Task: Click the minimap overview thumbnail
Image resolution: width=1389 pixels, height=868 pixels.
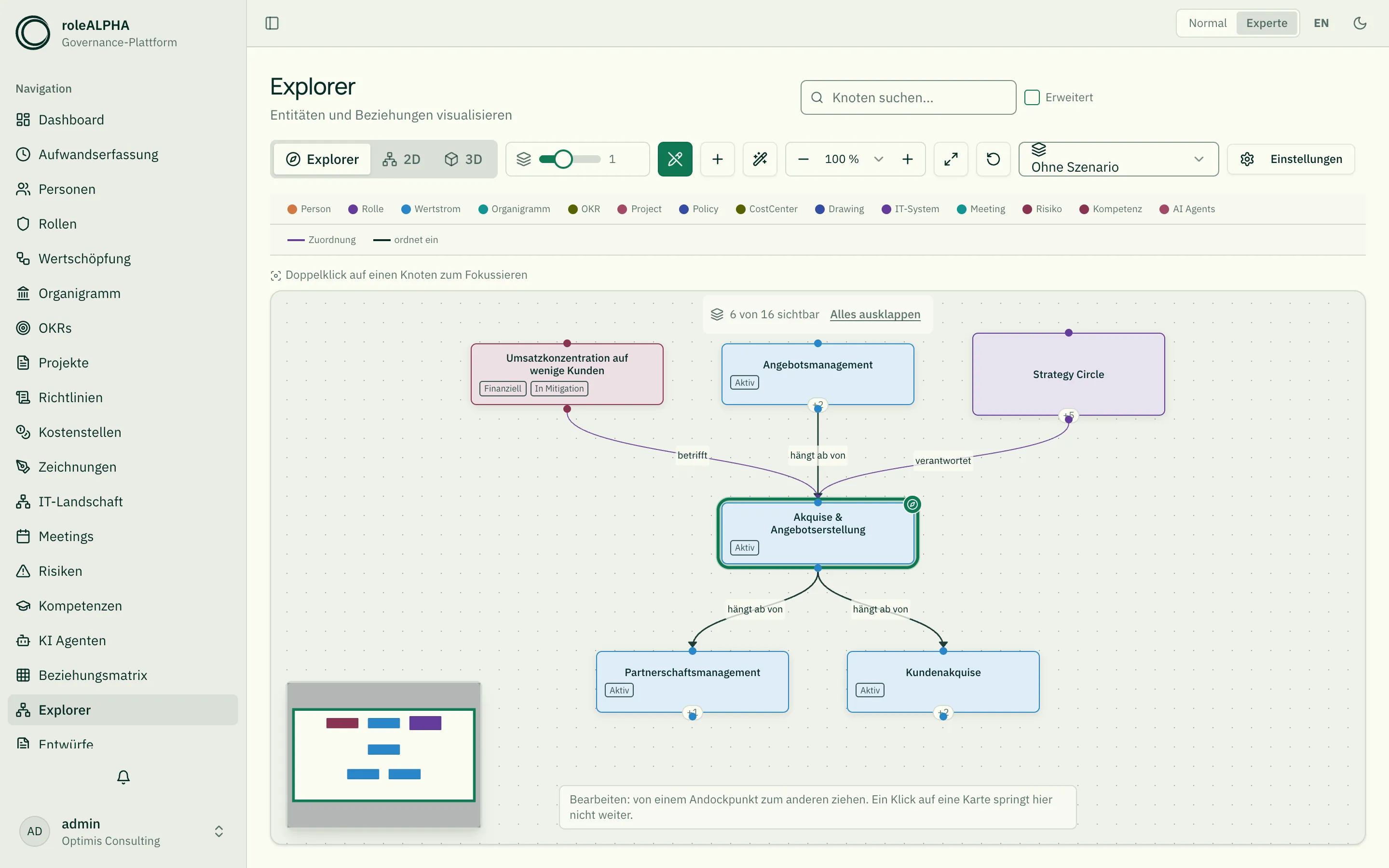Action: (x=383, y=754)
